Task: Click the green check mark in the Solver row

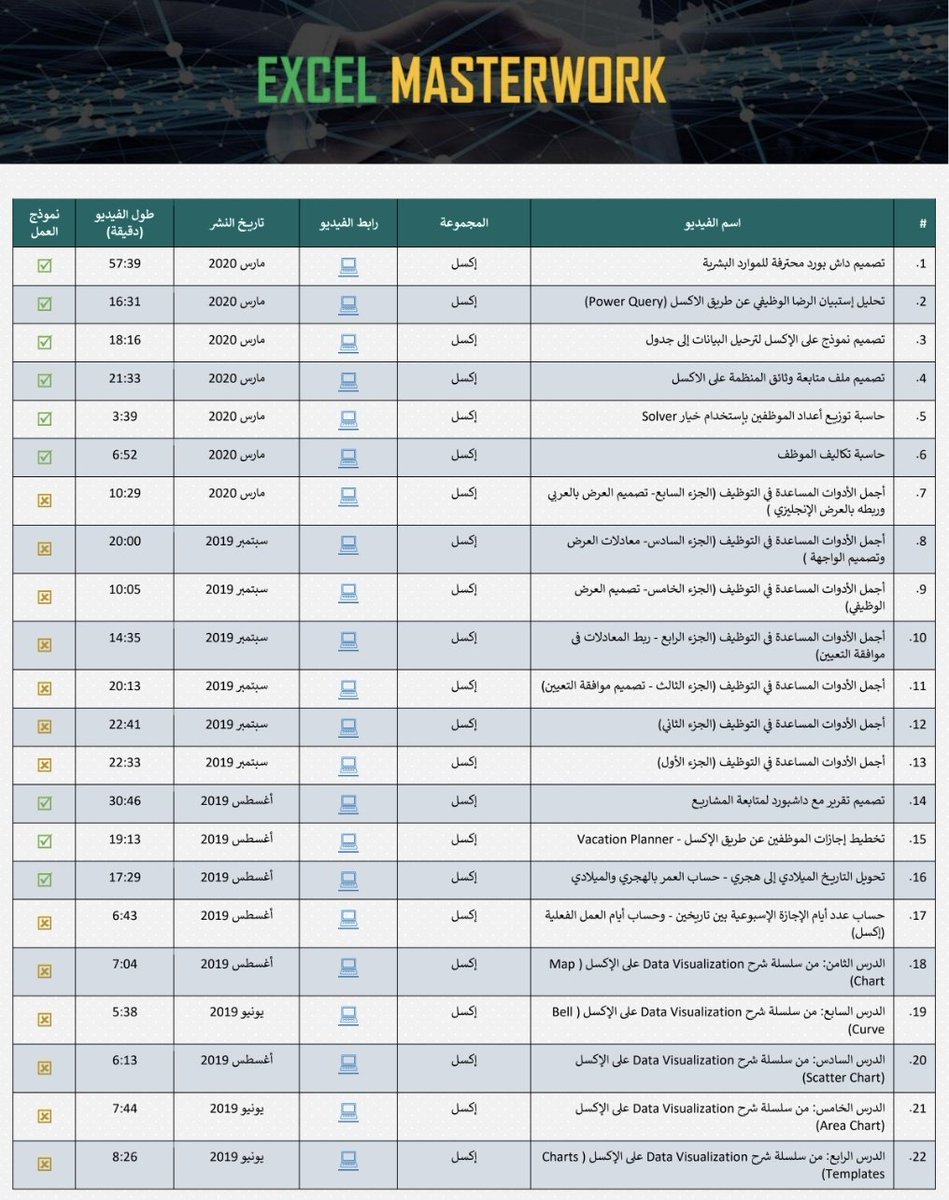Action: 44,419
